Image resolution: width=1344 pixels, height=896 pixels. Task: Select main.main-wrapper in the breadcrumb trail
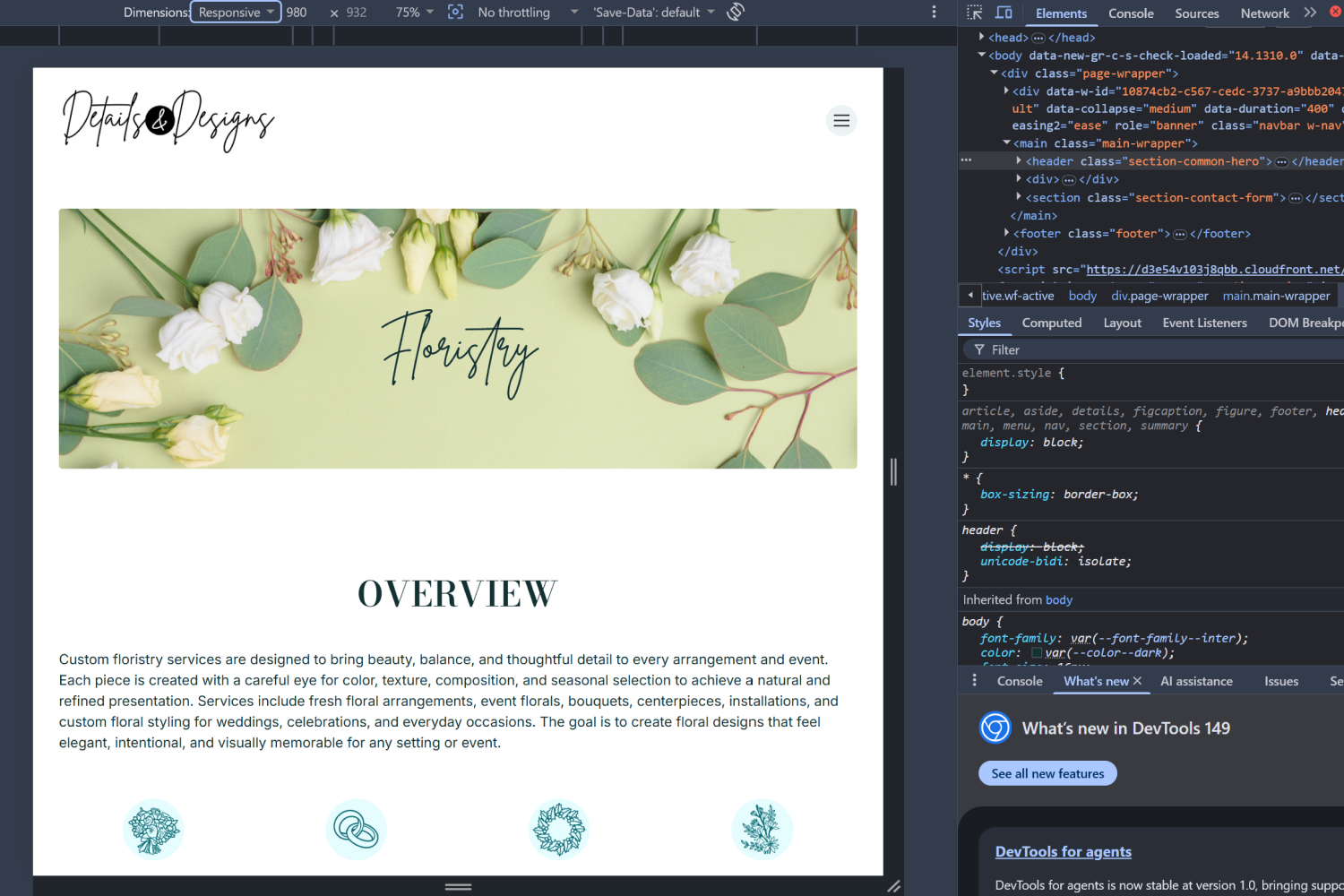click(1276, 296)
